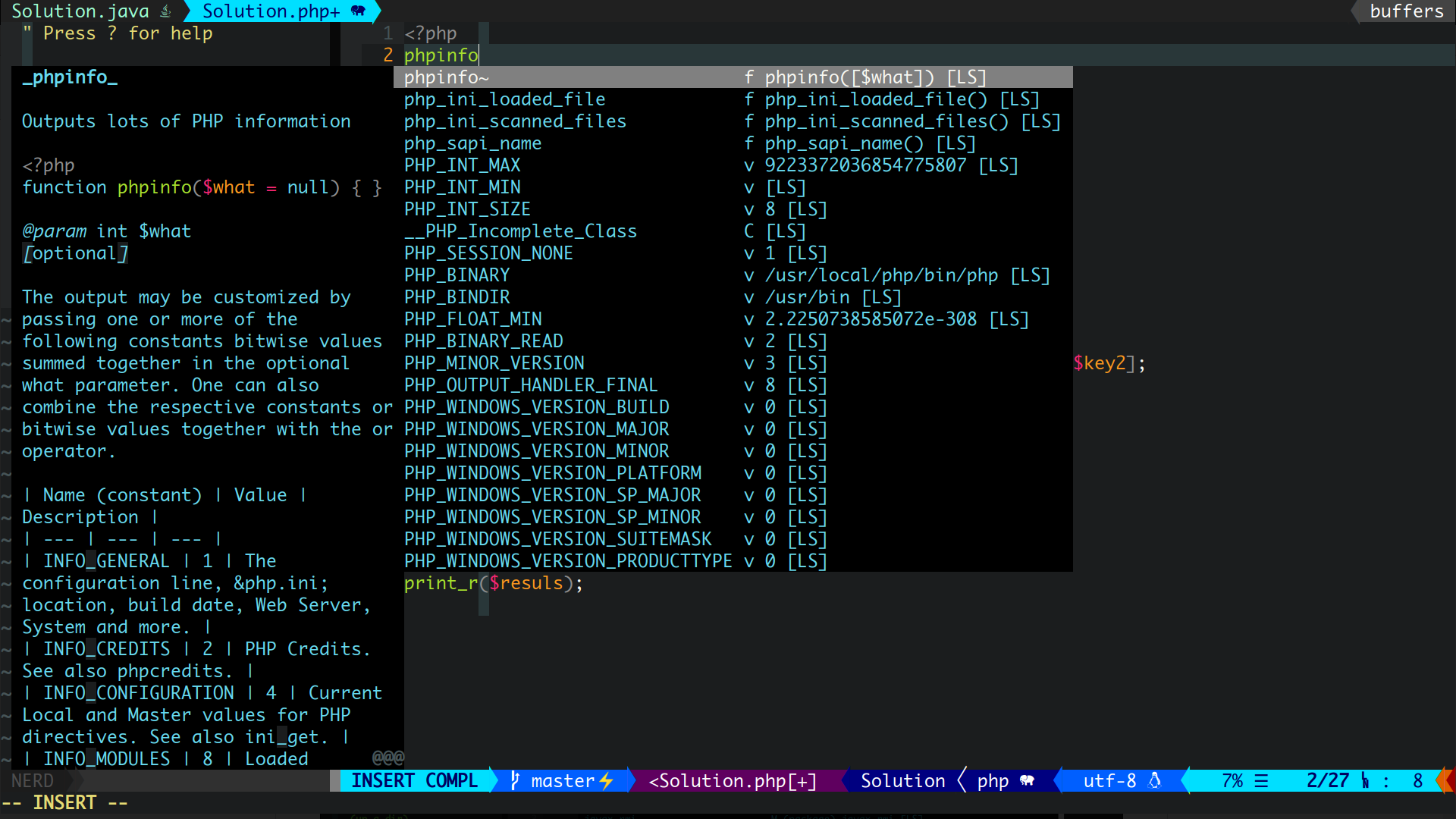
Task: Select __PHP_Incomplete_Class completion item
Action: [x=520, y=231]
